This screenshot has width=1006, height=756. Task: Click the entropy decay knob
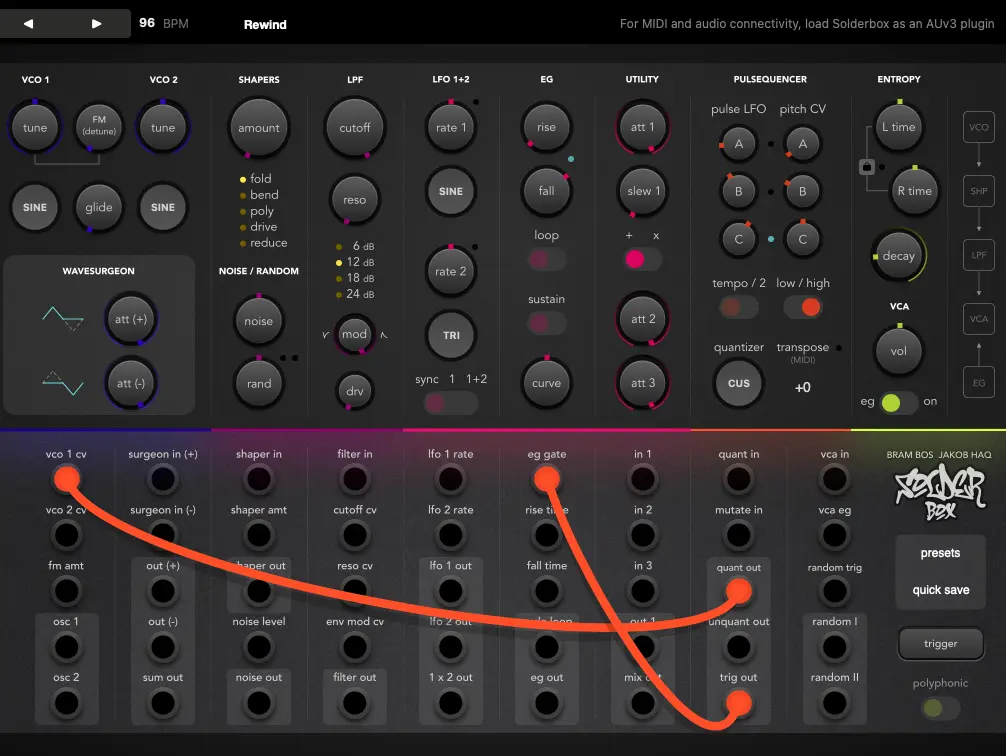tap(898, 255)
